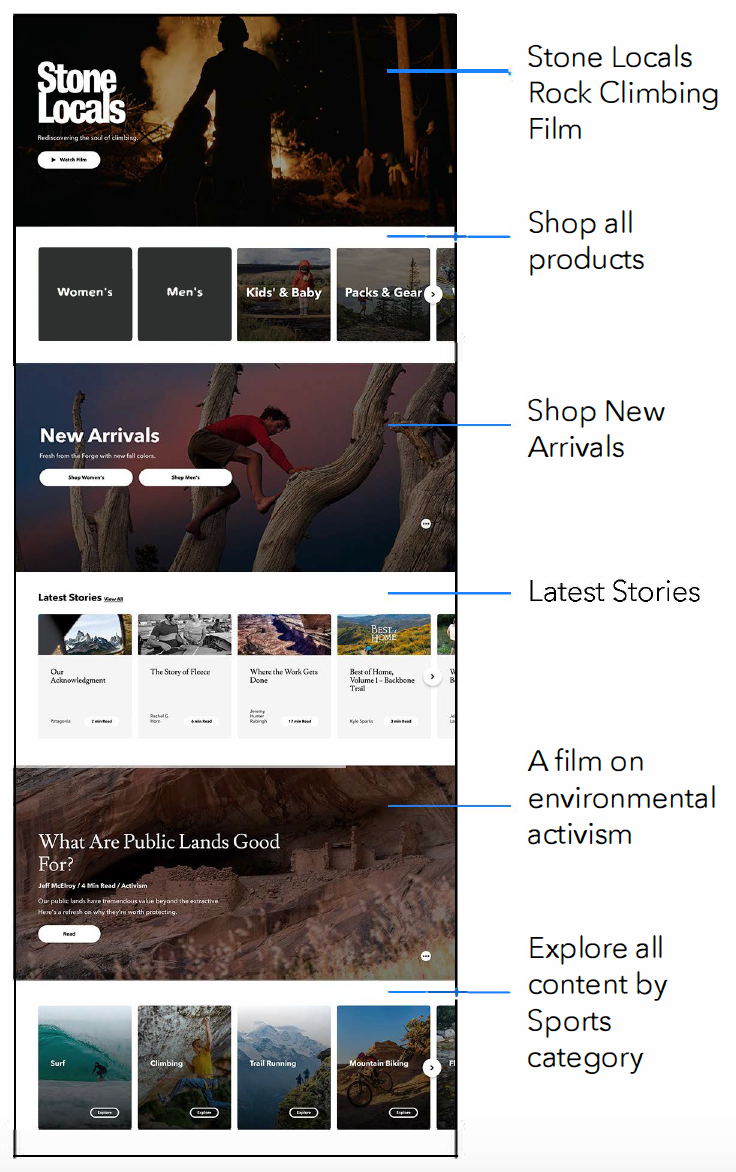This screenshot has width=736, height=1172.
Task: Open the Women's shop category card
Action: [85, 294]
